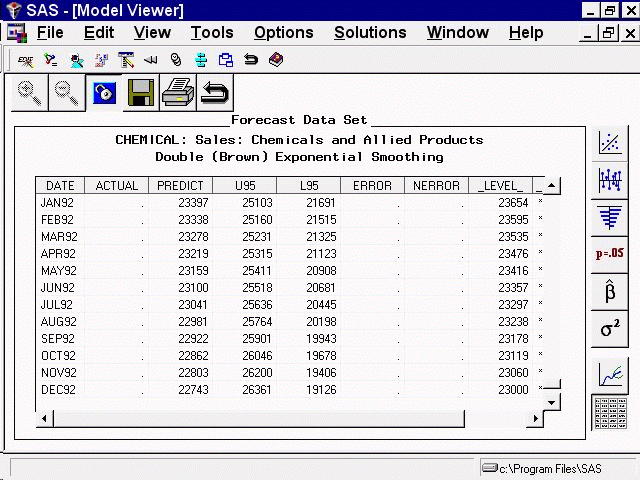Screen dimensions: 640x480
Task: Switch to forecast graph view
Action: (x=609, y=375)
